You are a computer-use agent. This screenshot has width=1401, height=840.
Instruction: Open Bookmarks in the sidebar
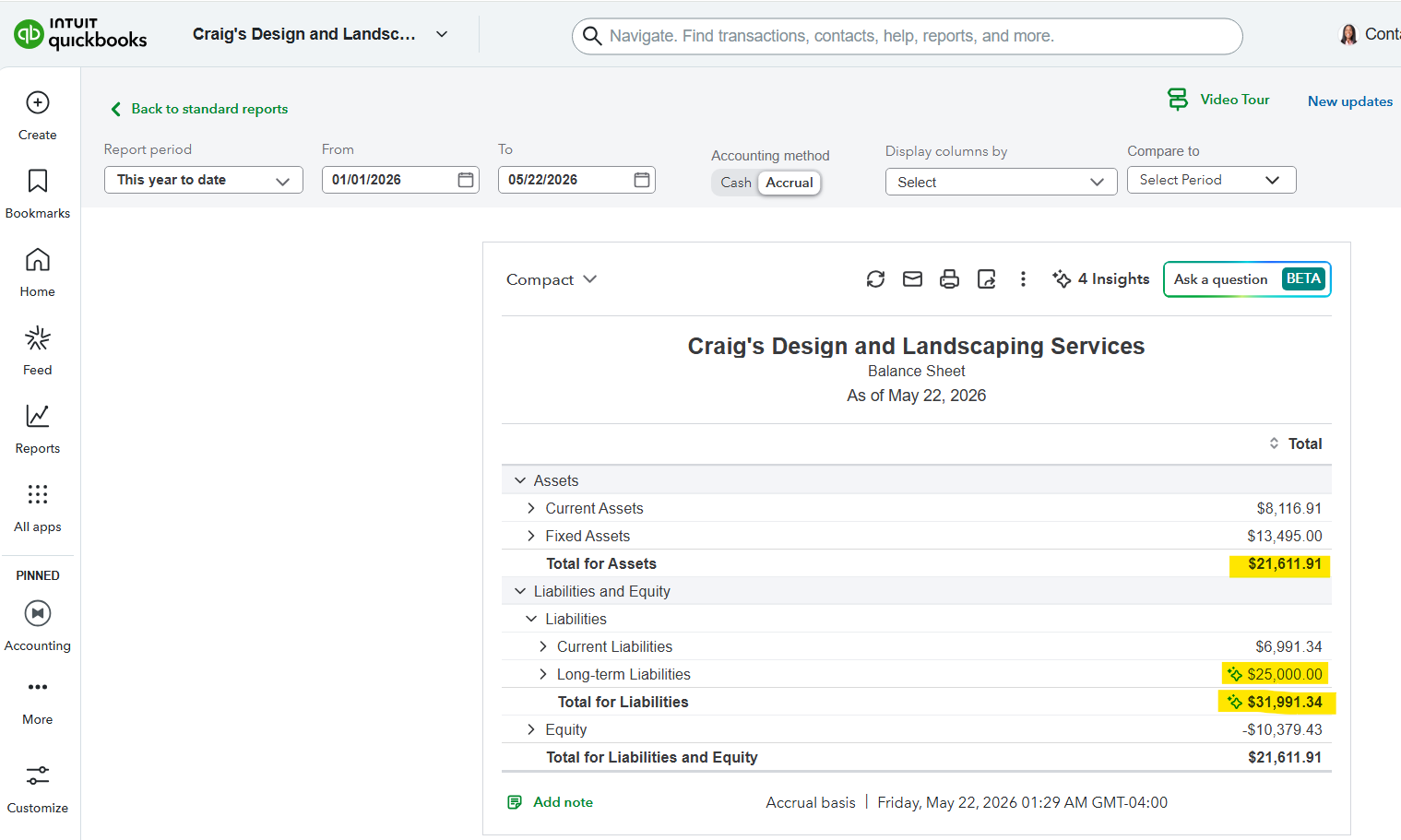38,194
